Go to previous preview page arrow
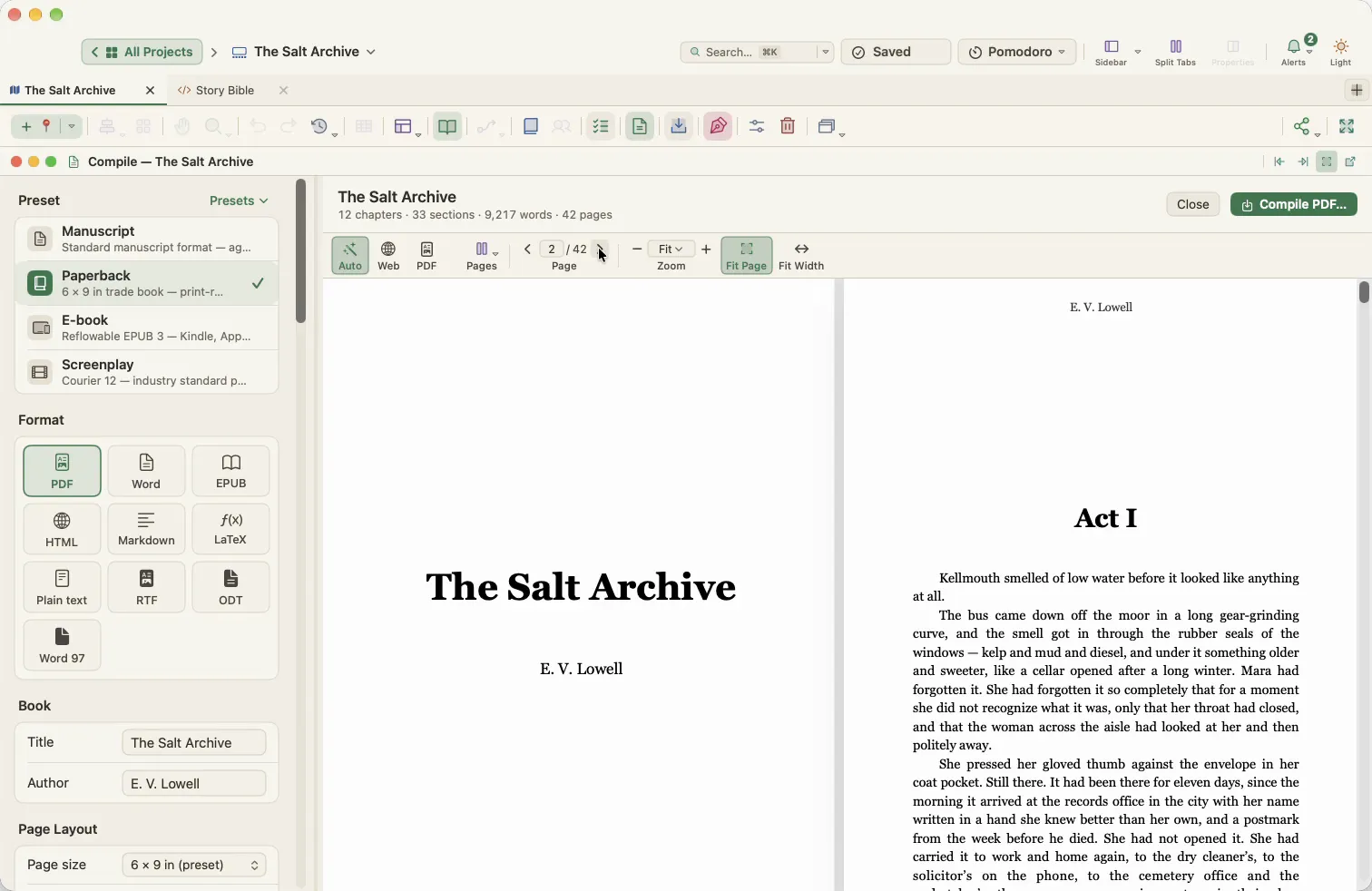1372x891 pixels. point(527,249)
